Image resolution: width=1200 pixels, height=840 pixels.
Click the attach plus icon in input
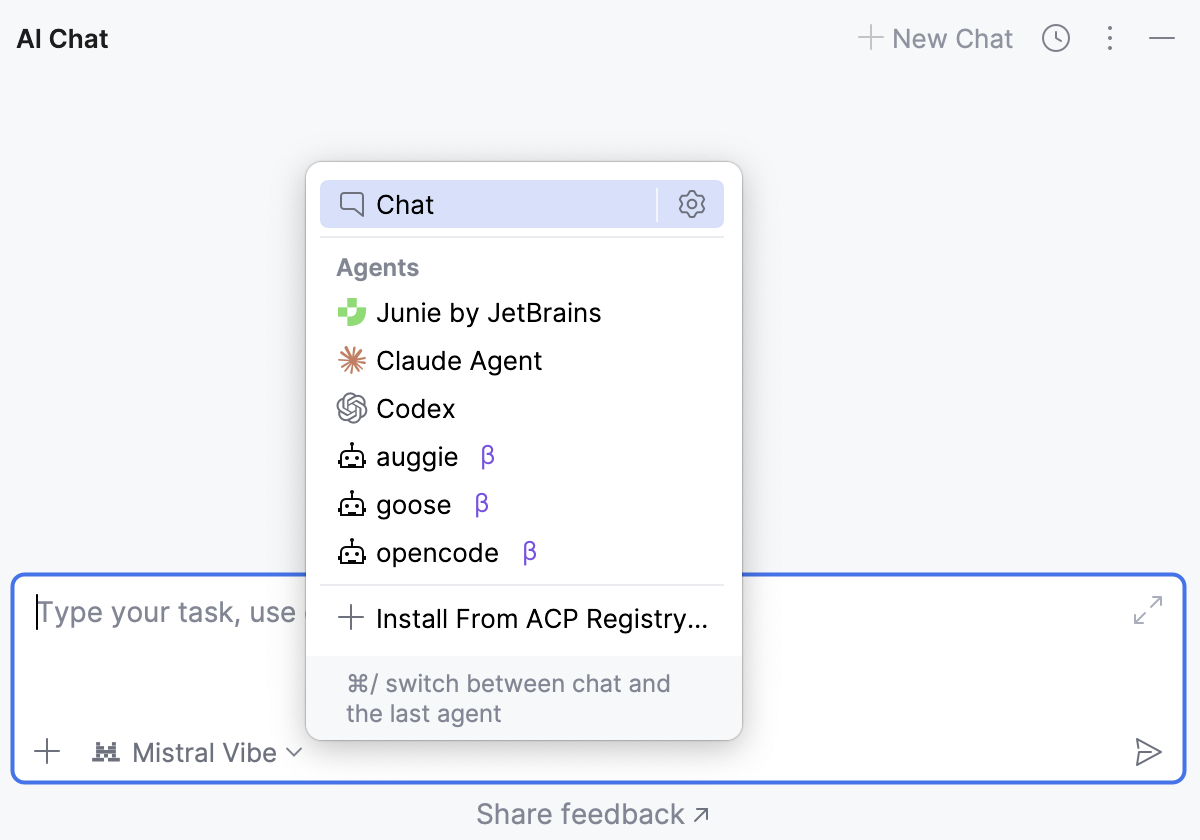(x=47, y=752)
